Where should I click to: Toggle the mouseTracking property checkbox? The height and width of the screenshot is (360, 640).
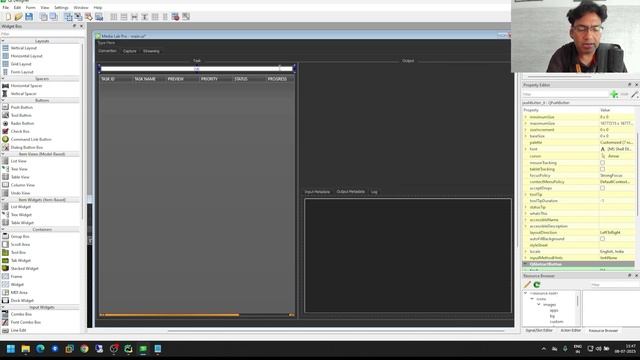pyautogui.click(x=602, y=163)
